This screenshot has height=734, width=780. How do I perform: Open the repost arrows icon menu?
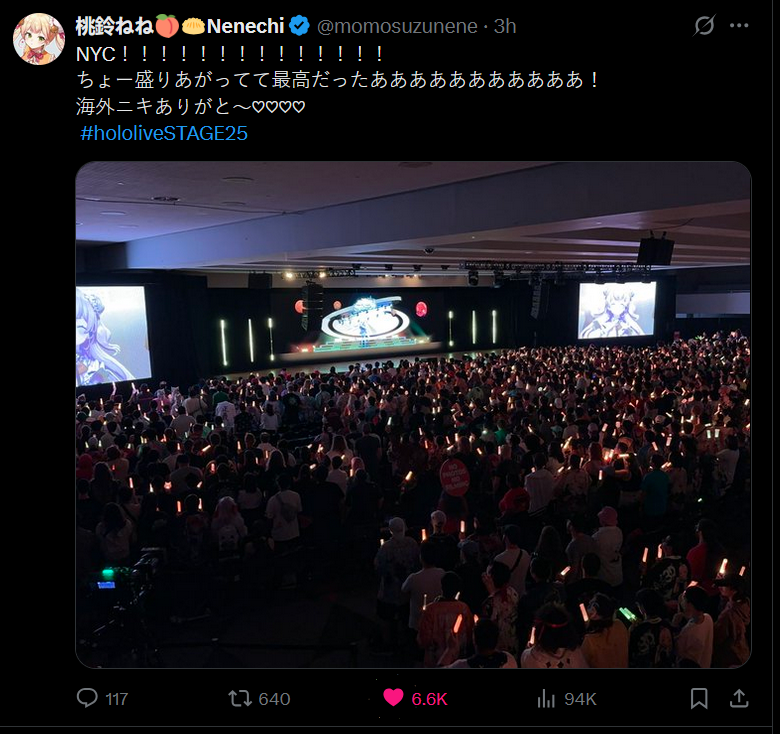(x=240, y=698)
